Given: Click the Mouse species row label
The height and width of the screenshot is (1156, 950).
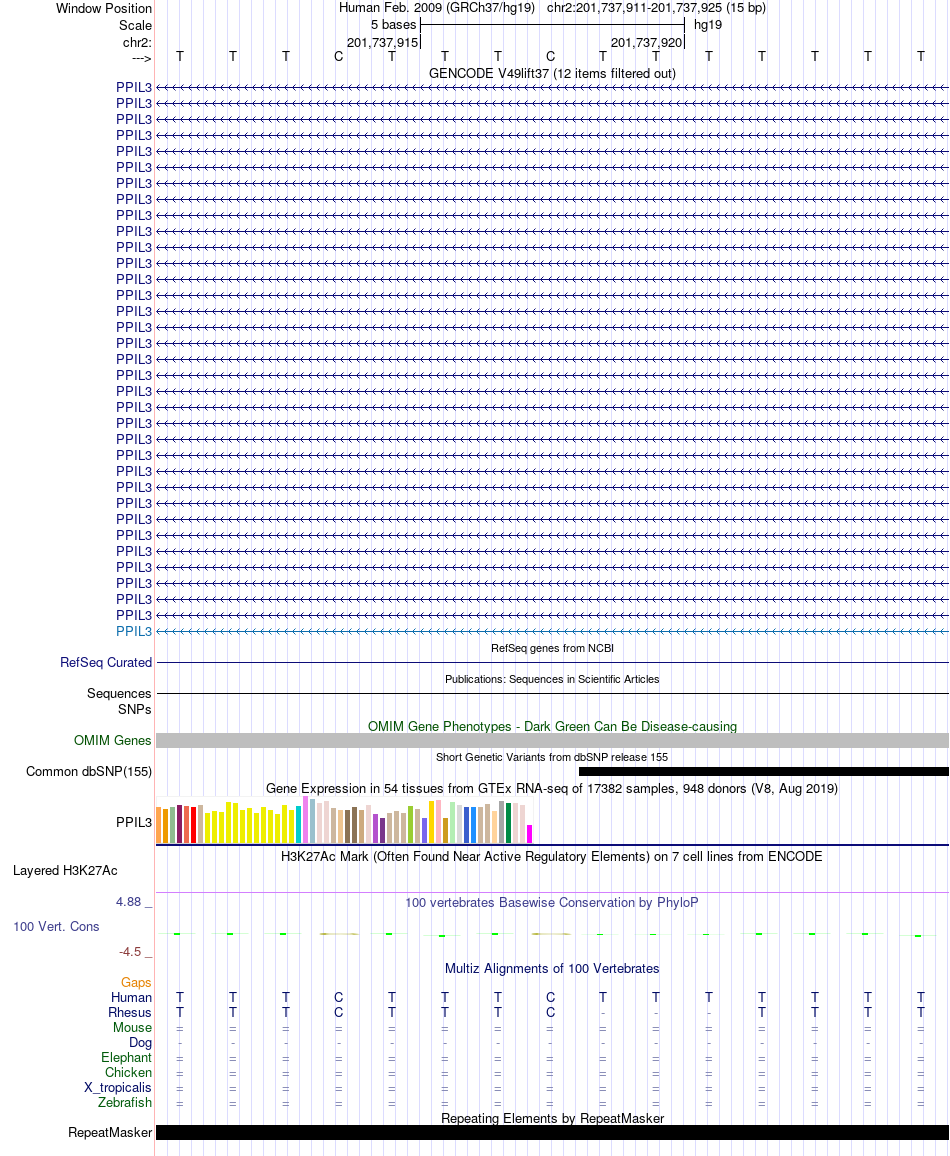Looking at the screenshot, I should click(x=133, y=1028).
